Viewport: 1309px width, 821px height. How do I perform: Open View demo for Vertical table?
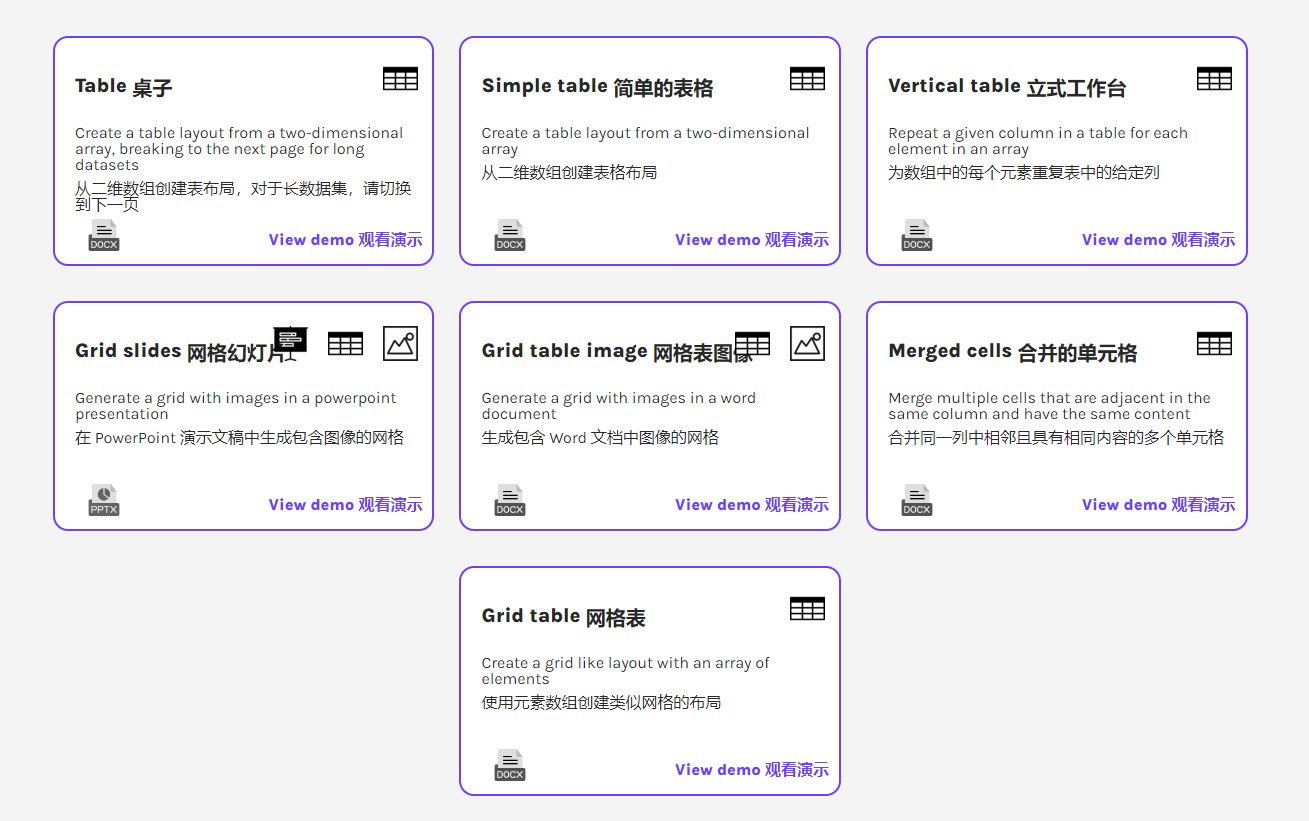(1159, 240)
